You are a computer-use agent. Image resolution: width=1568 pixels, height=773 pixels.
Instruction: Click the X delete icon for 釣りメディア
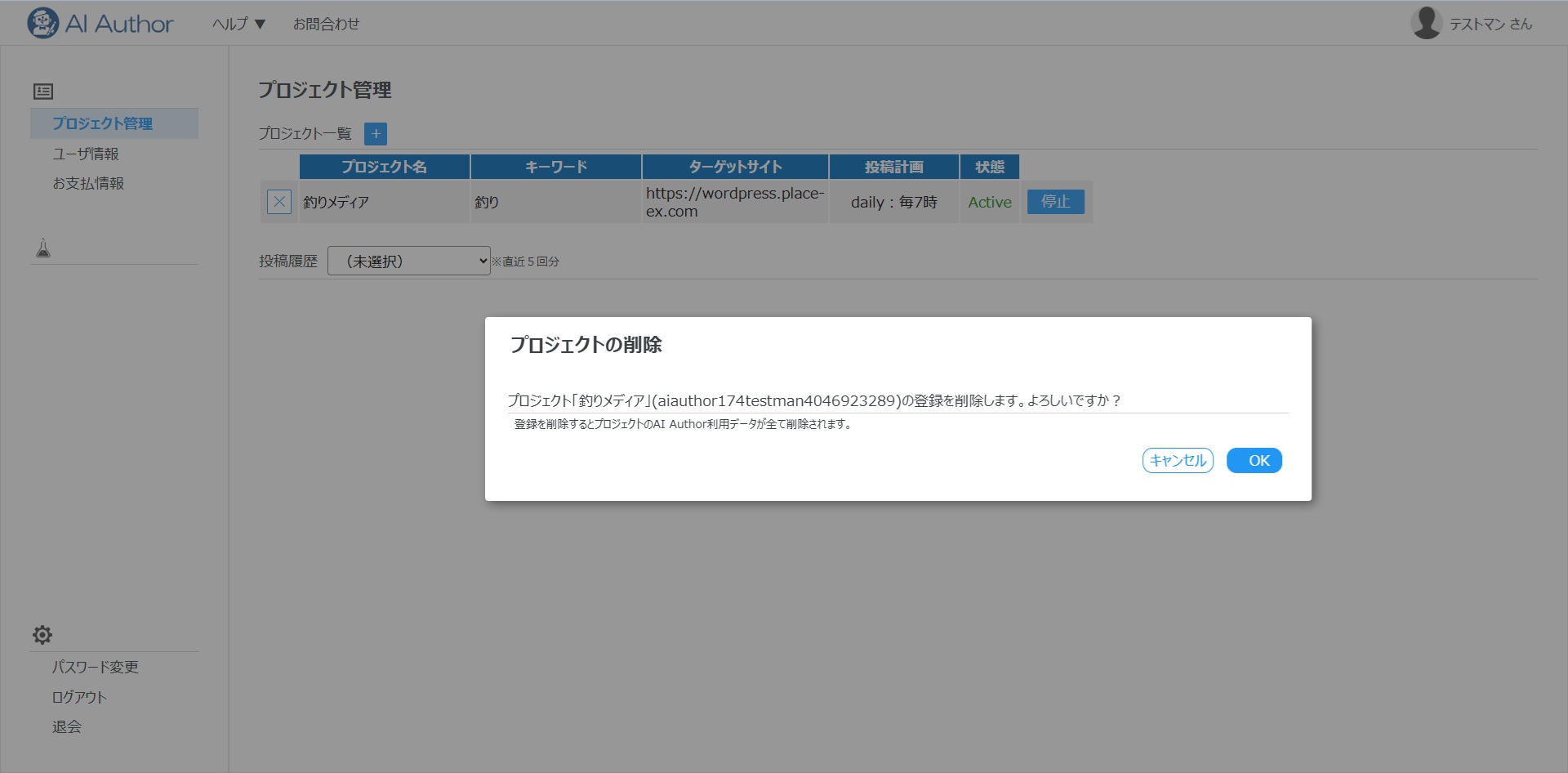tap(279, 202)
